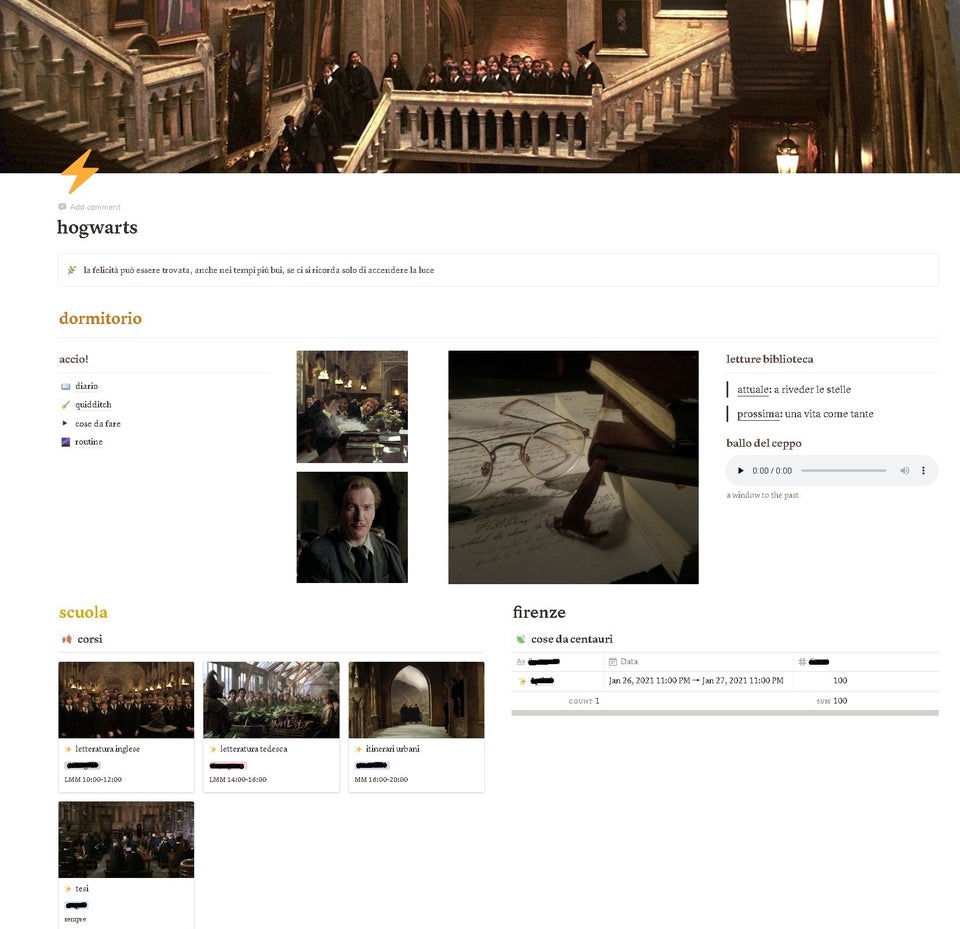Click the star icon on letteratura inglese card

click(68, 750)
